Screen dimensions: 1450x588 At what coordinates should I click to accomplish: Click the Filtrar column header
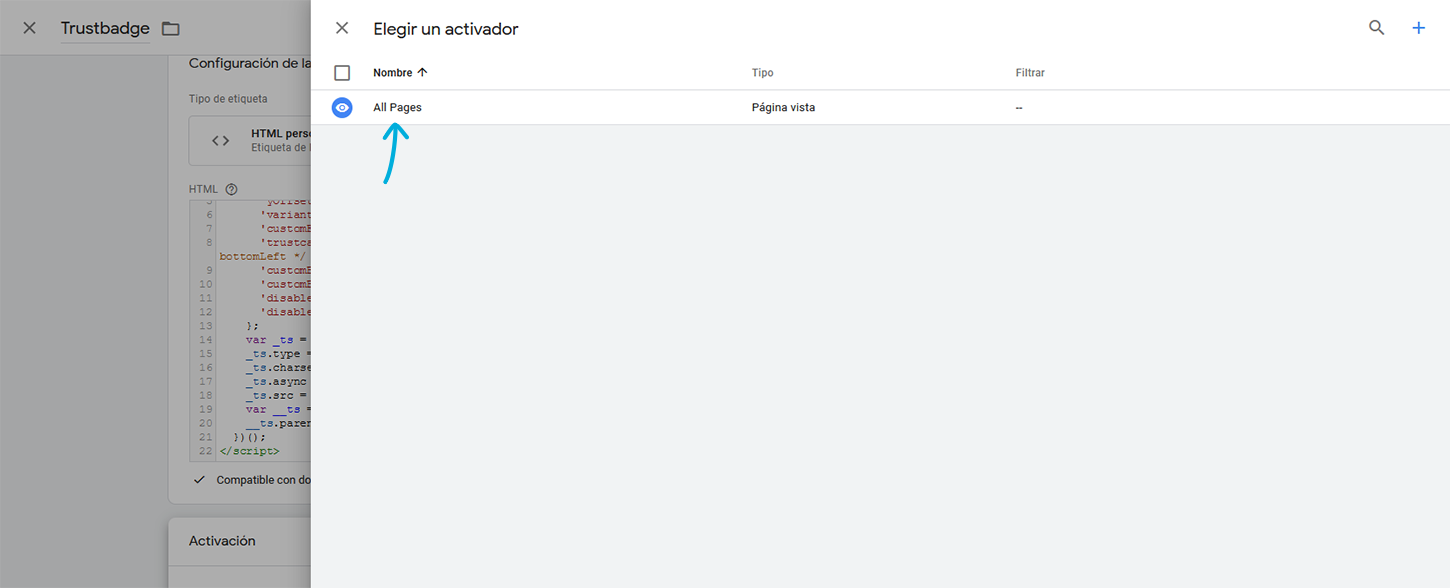coord(1030,73)
